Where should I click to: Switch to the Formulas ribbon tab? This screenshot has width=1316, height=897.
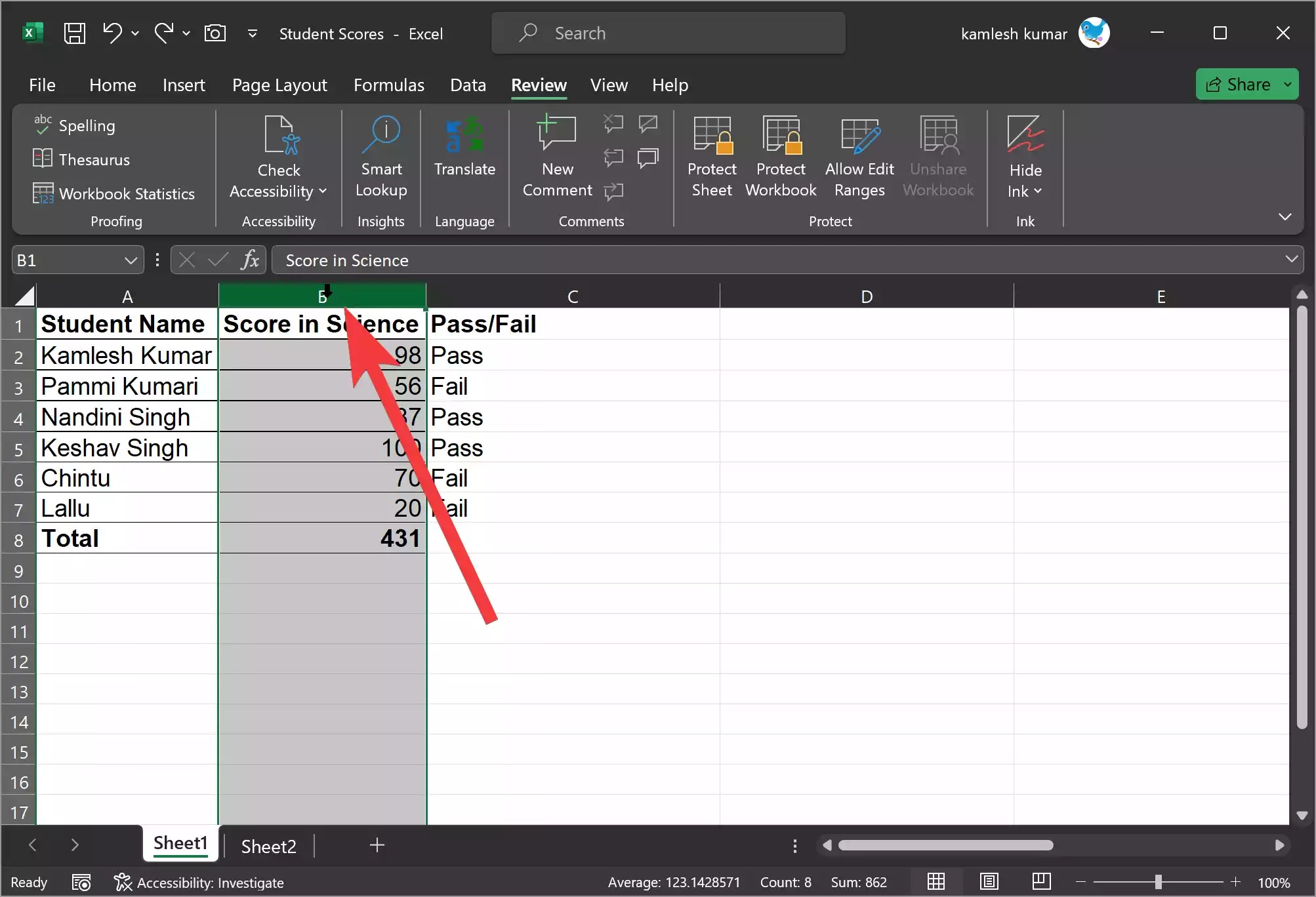(x=389, y=85)
